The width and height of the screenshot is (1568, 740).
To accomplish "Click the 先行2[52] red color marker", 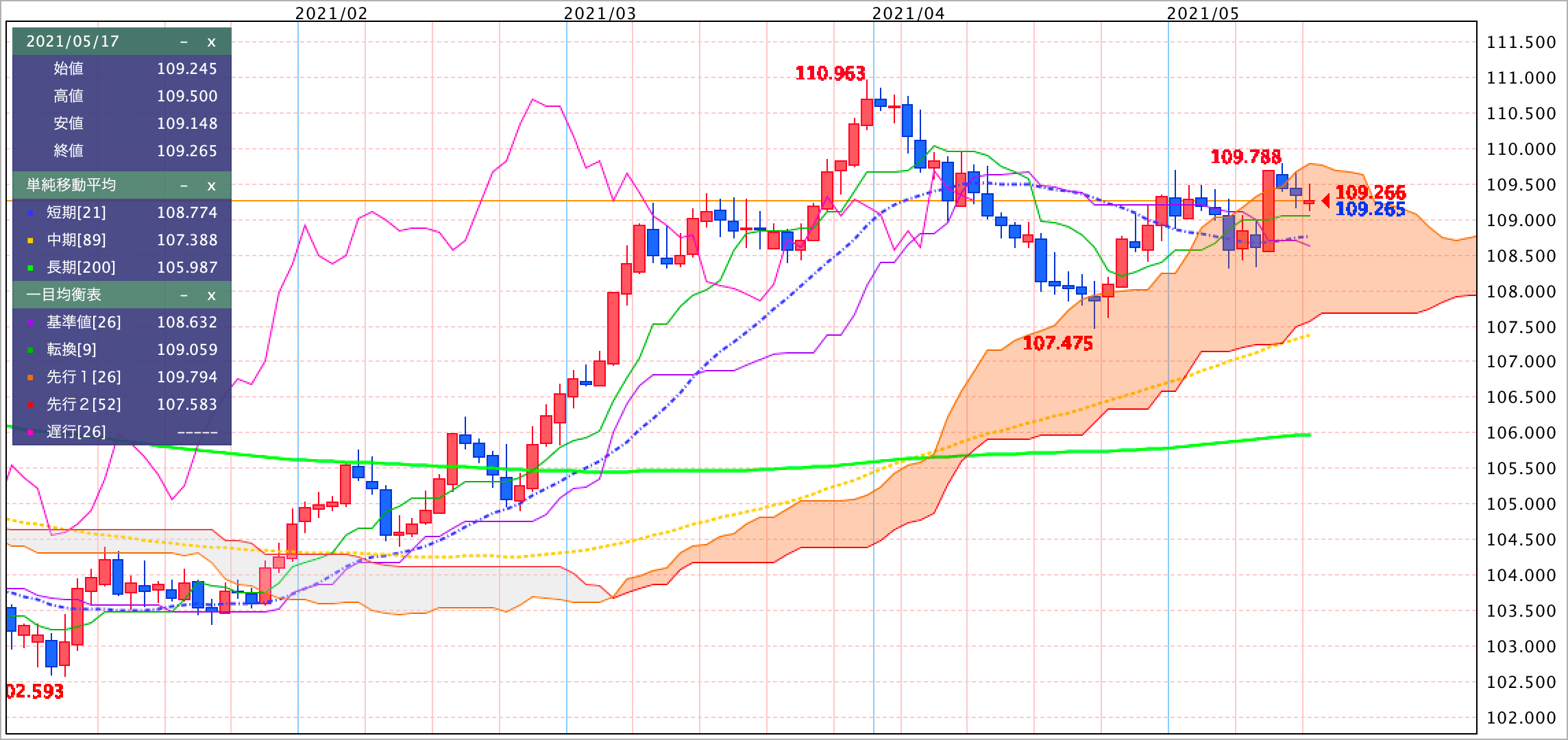I will tap(29, 406).
